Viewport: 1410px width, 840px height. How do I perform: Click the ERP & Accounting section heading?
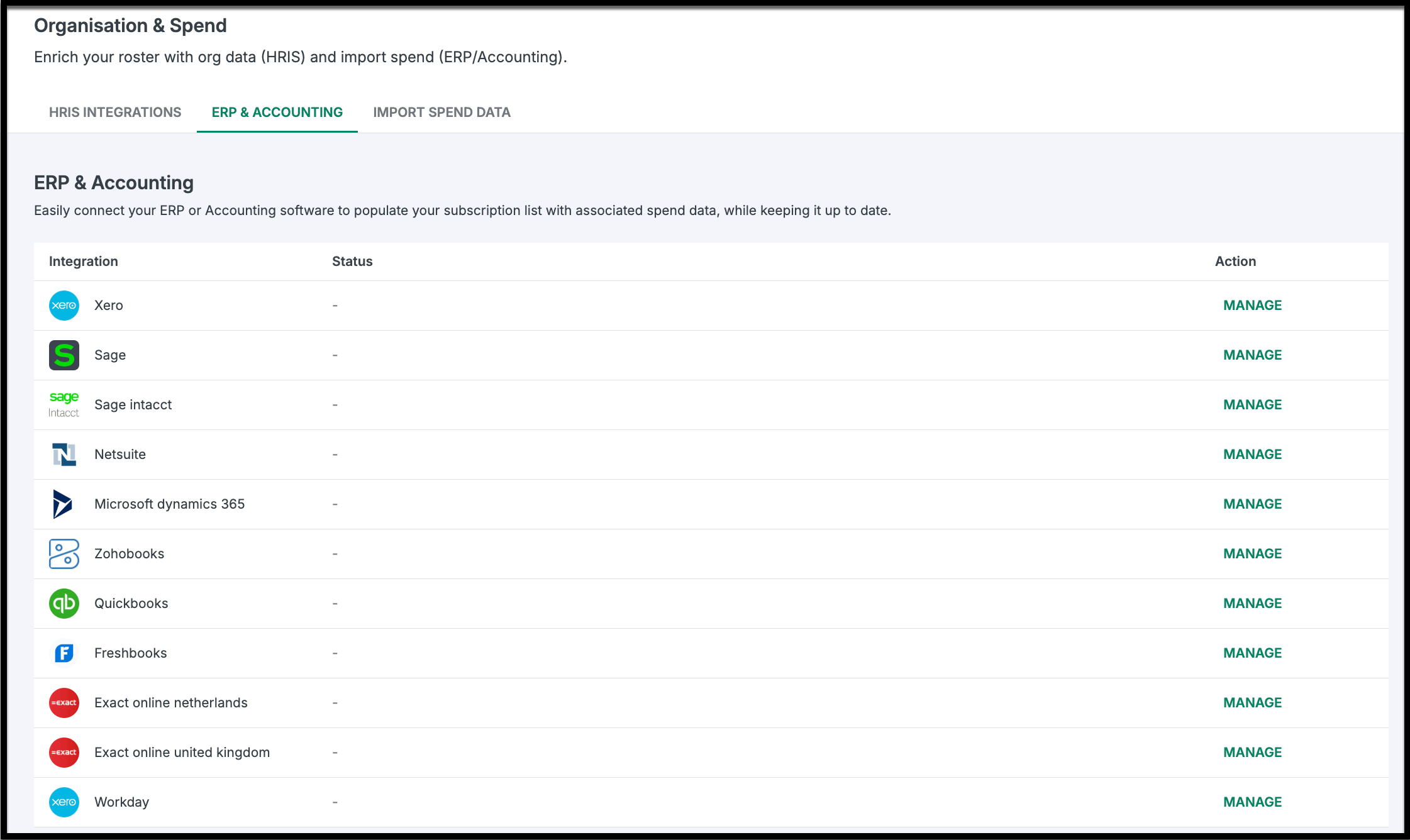point(114,183)
